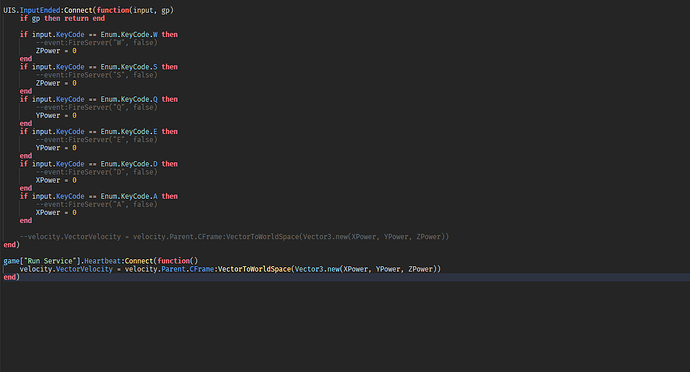Click 'XPower = 0' under KeyCode.A
Viewport: 690px width, 372px height.
click(x=56, y=213)
